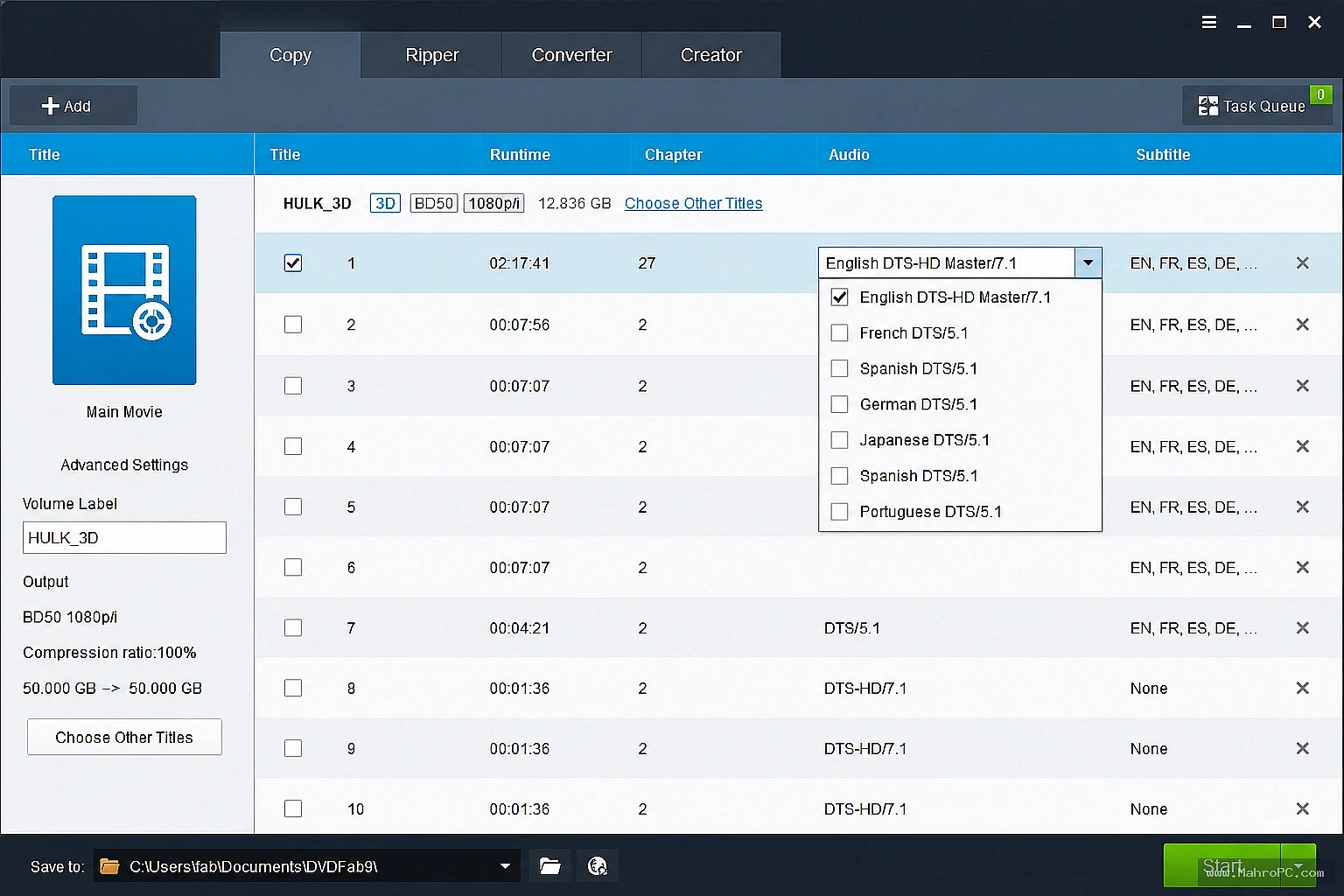Screen dimensions: 1344x896
Task: Click runtime 02:17:41 of title 1
Action: pos(519,262)
